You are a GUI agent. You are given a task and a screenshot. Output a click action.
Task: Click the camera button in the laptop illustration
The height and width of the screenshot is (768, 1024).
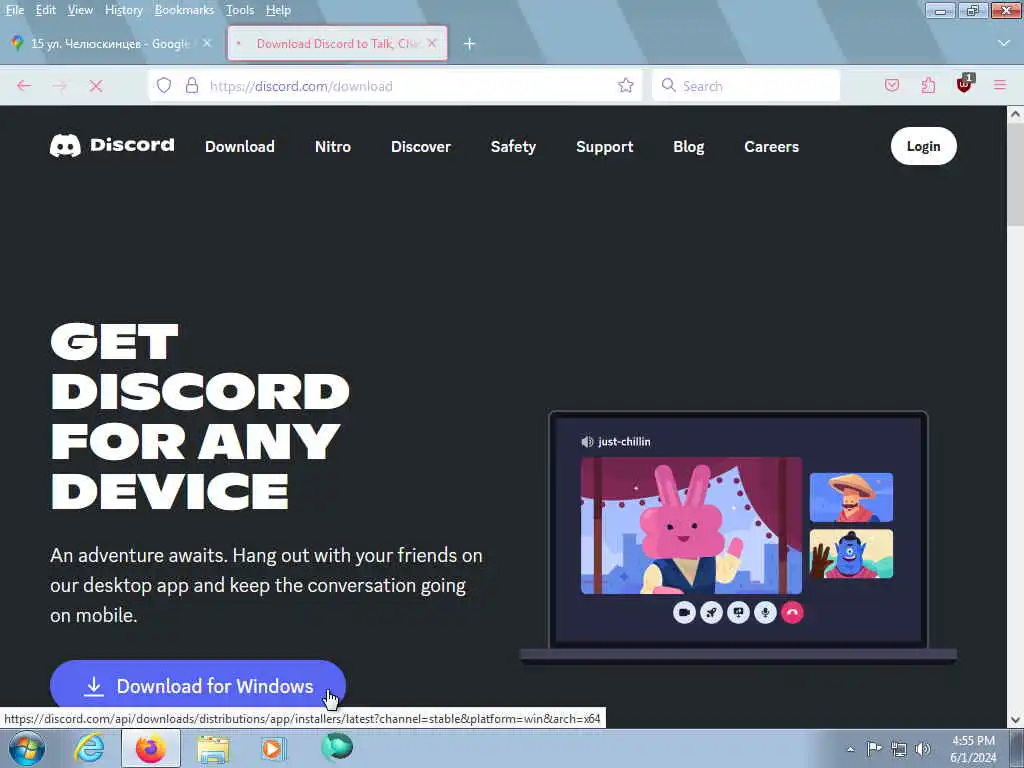pos(684,613)
